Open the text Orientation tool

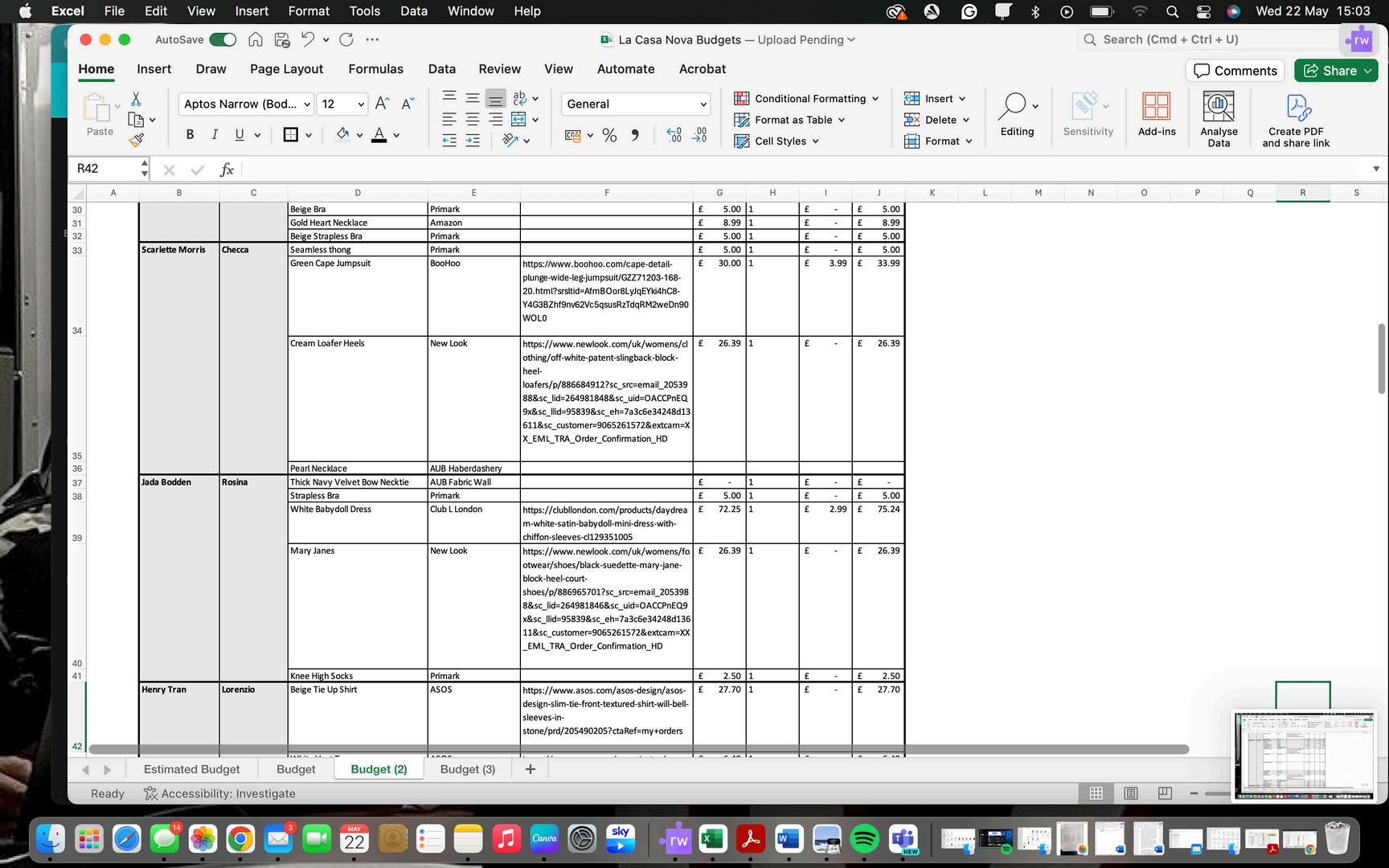click(510, 140)
